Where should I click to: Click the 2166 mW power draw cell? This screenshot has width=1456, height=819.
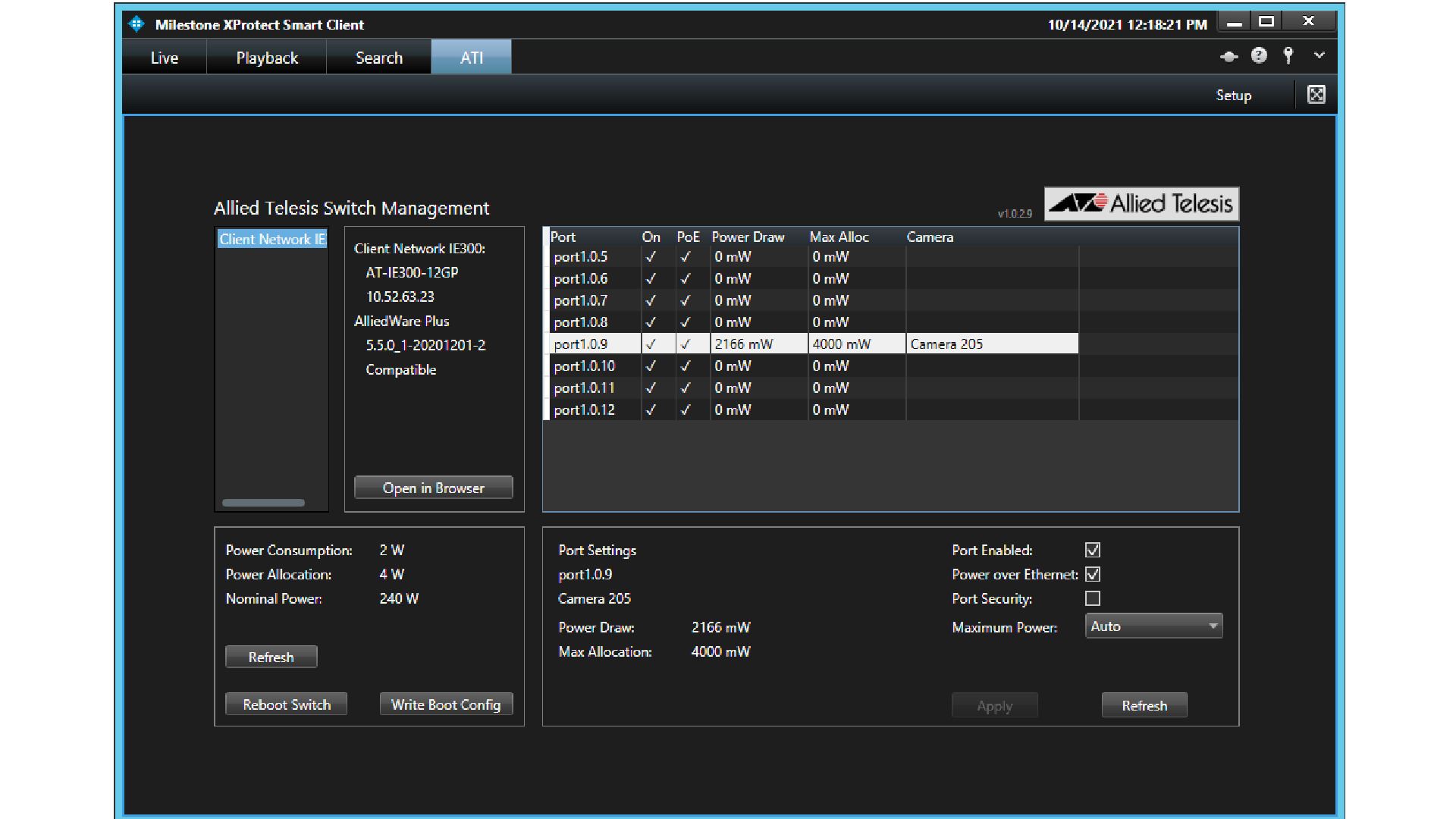(x=759, y=344)
